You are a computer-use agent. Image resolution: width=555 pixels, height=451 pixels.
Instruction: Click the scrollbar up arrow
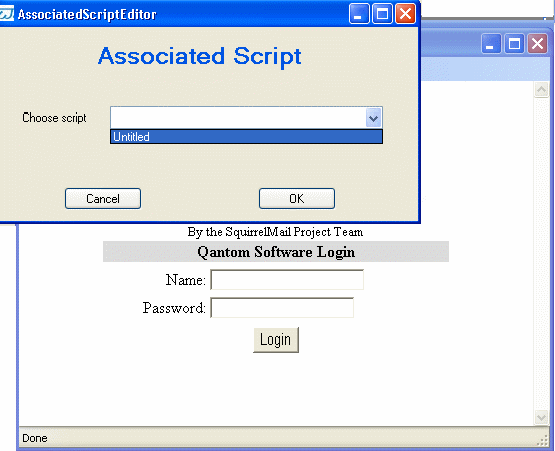(x=541, y=90)
